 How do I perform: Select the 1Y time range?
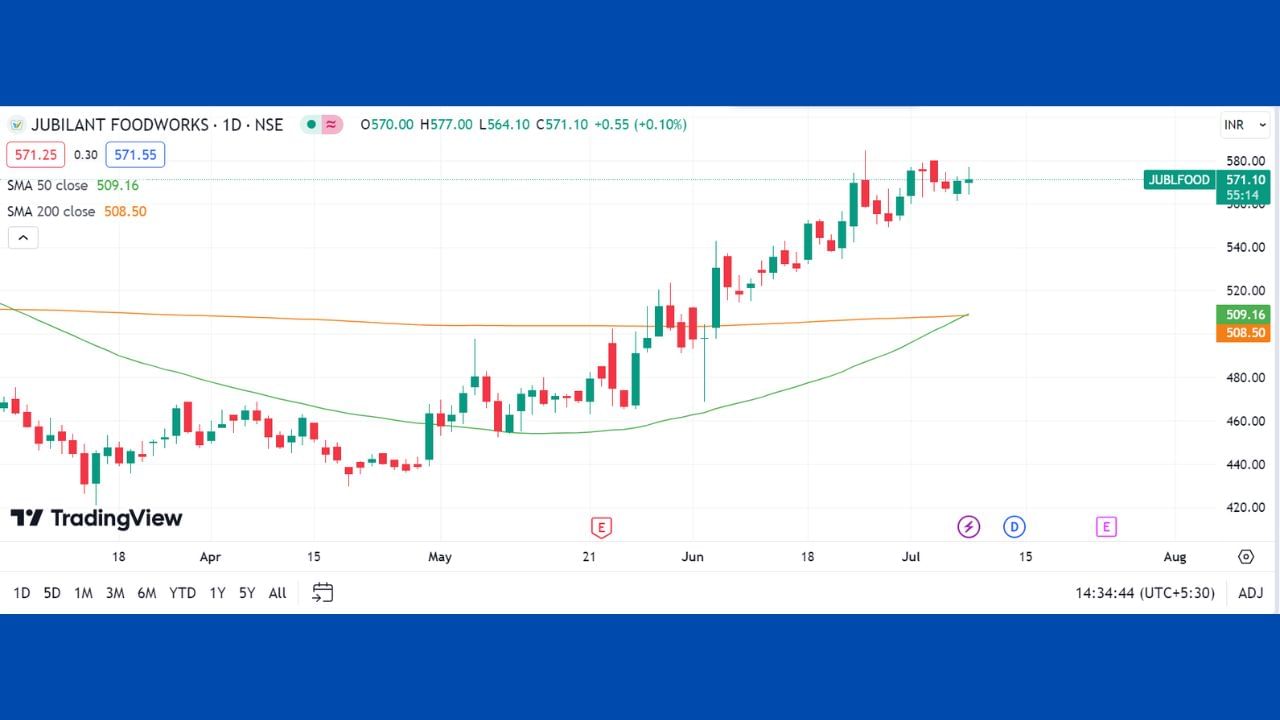tap(217, 593)
